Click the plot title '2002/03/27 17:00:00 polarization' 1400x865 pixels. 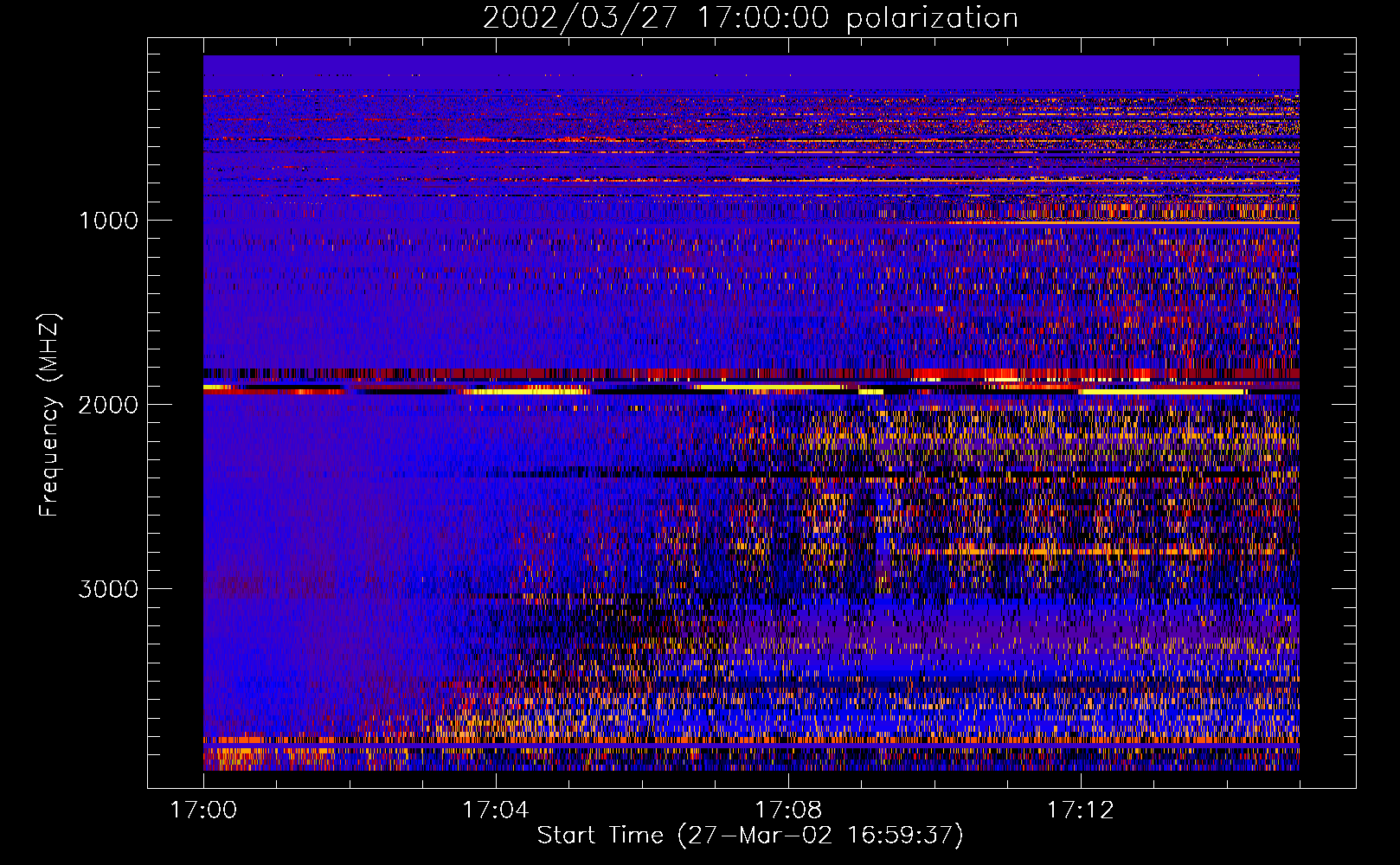[x=750, y=18]
